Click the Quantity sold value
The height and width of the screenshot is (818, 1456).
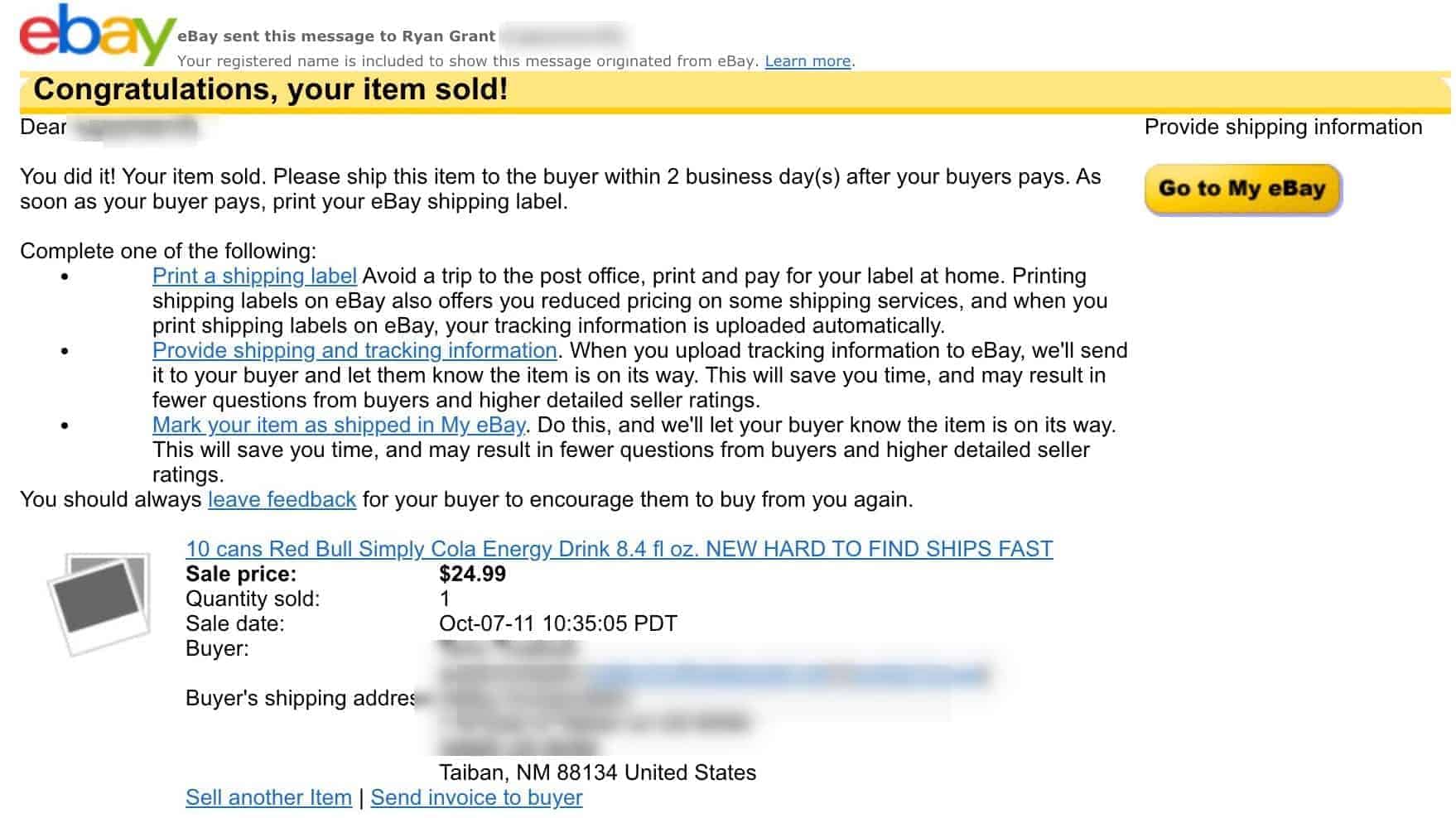pos(444,599)
